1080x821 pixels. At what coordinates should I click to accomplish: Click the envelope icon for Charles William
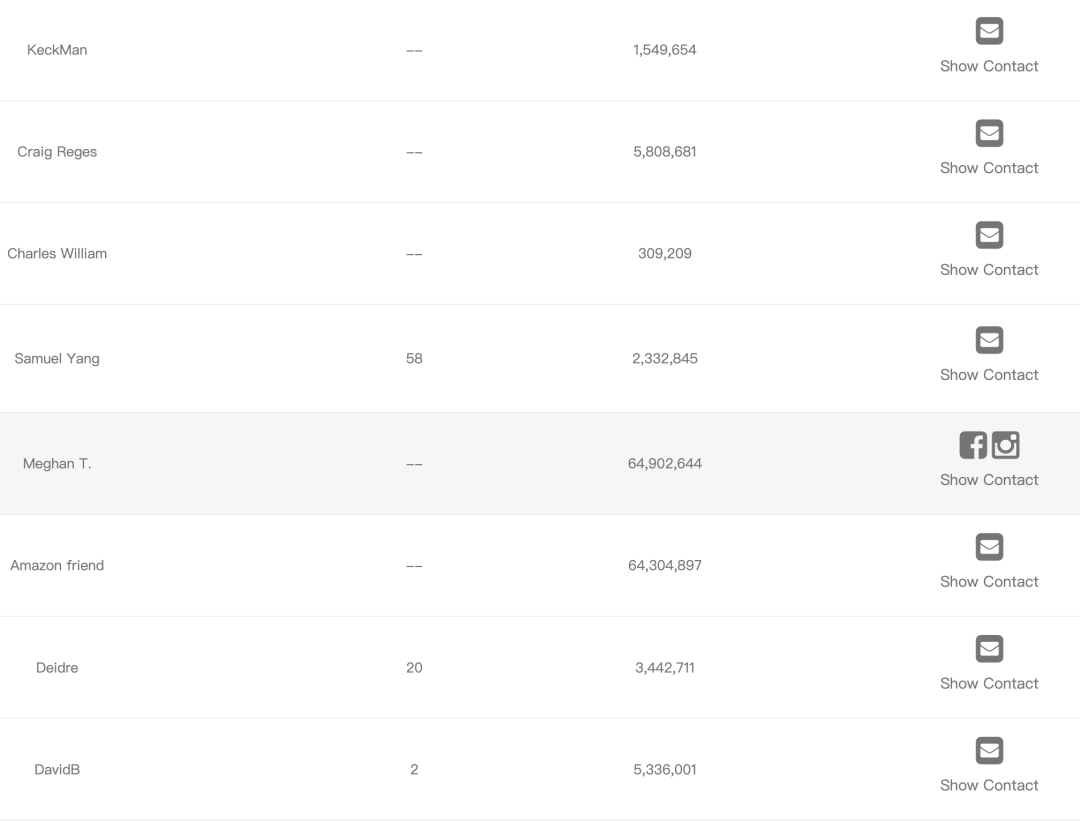click(989, 235)
